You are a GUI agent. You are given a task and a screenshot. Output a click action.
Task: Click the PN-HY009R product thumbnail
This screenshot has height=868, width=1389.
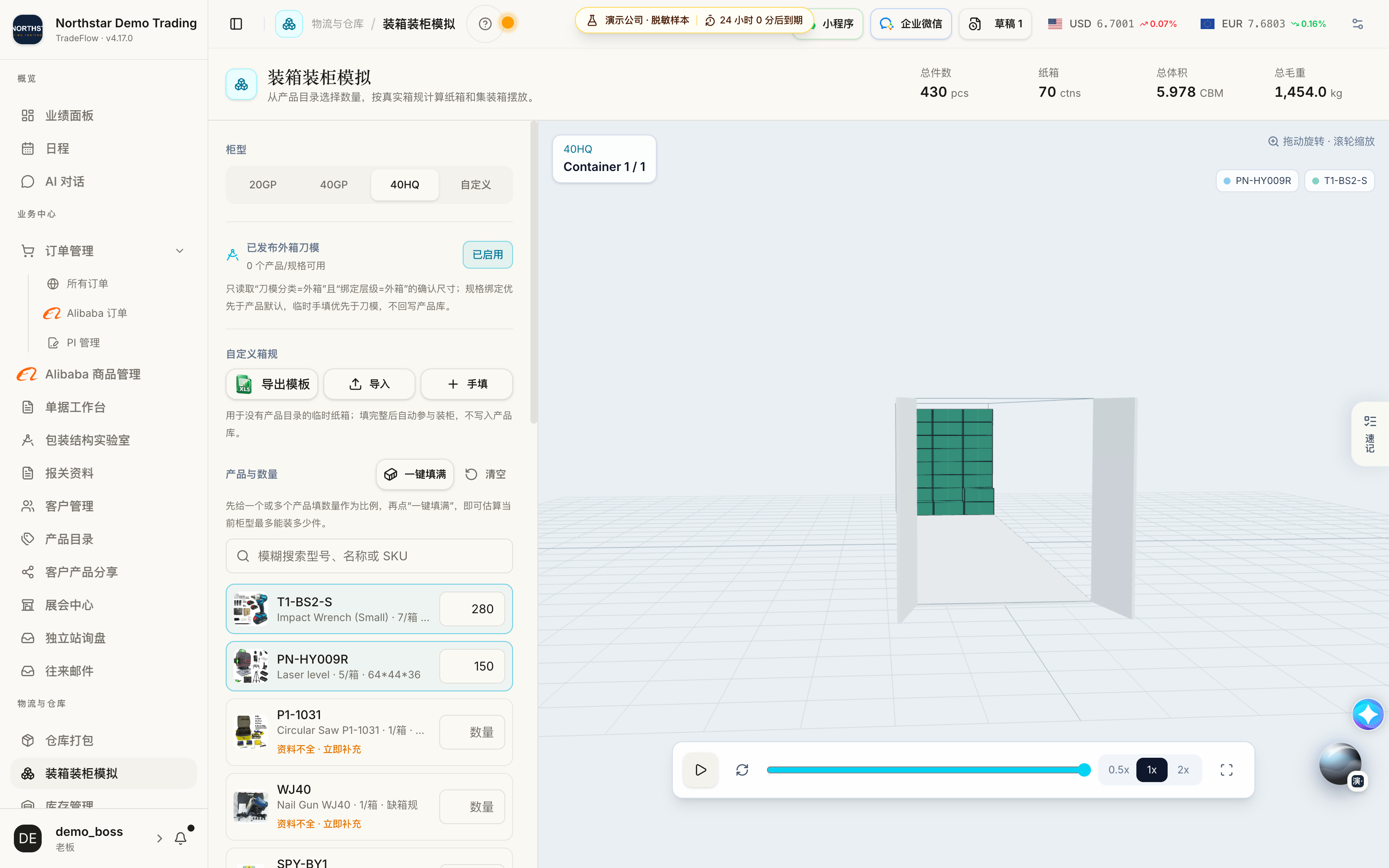[x=251, y=666]
